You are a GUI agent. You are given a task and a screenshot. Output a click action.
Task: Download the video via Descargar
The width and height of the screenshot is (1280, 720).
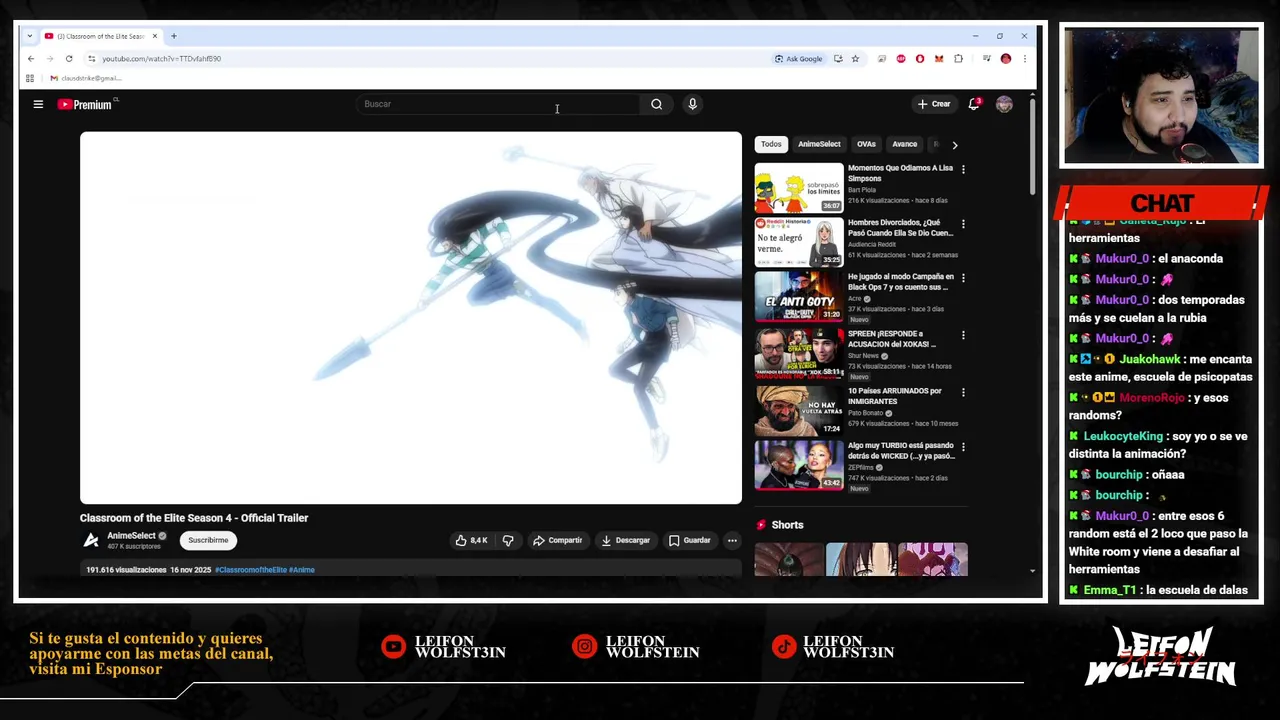coord(625,540)
